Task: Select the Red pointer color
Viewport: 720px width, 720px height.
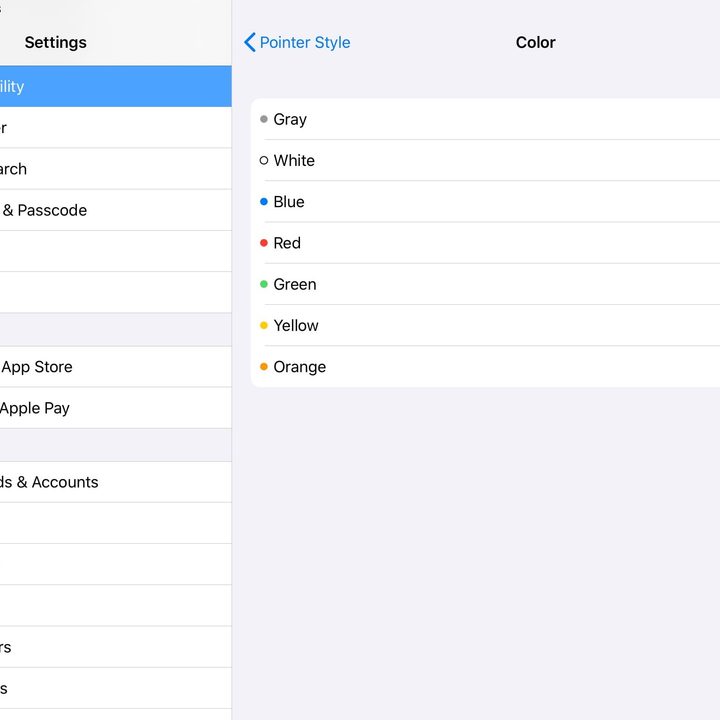Action: pos(485,243)
